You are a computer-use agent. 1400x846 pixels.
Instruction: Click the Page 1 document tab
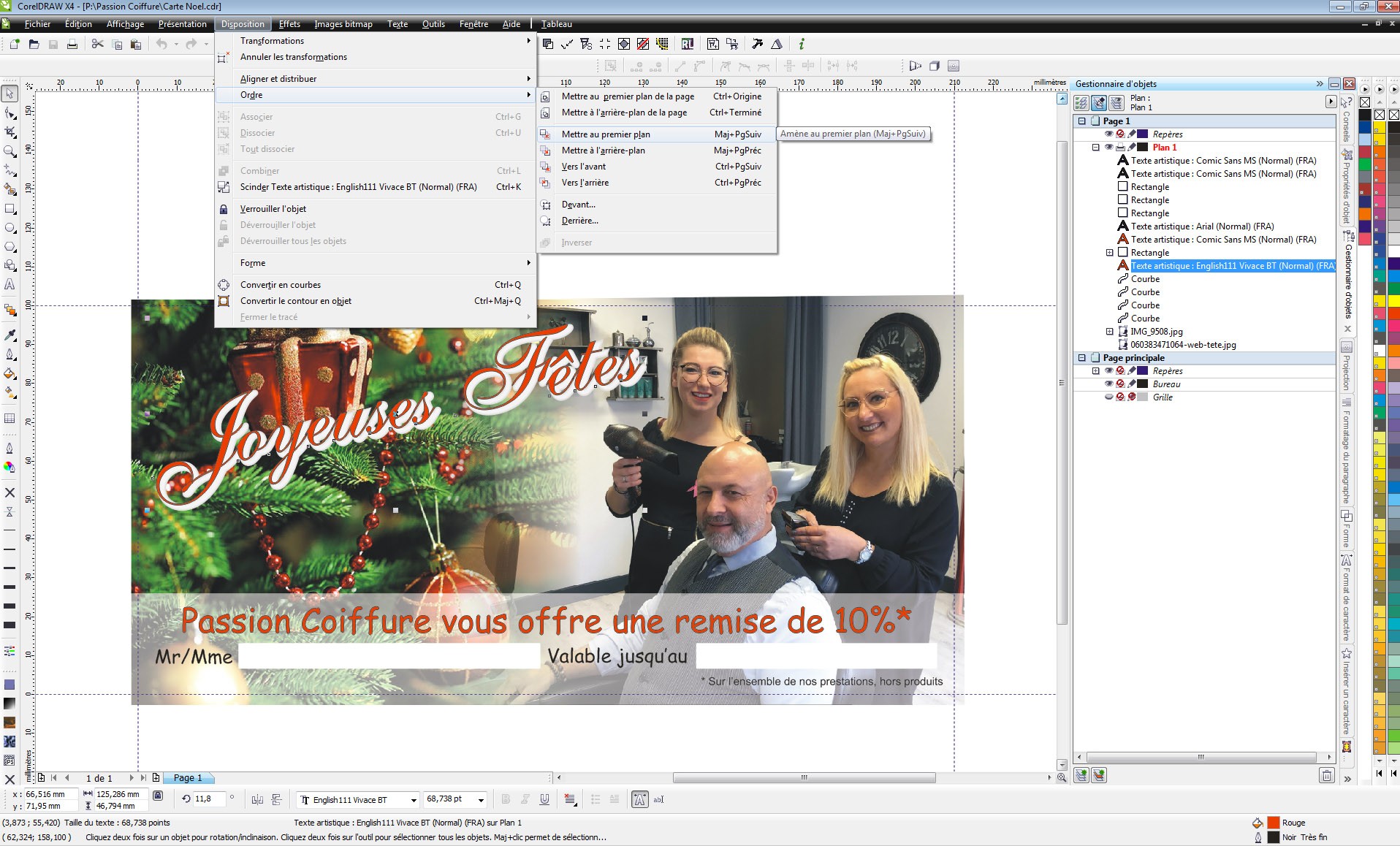(x=188, y=778)
